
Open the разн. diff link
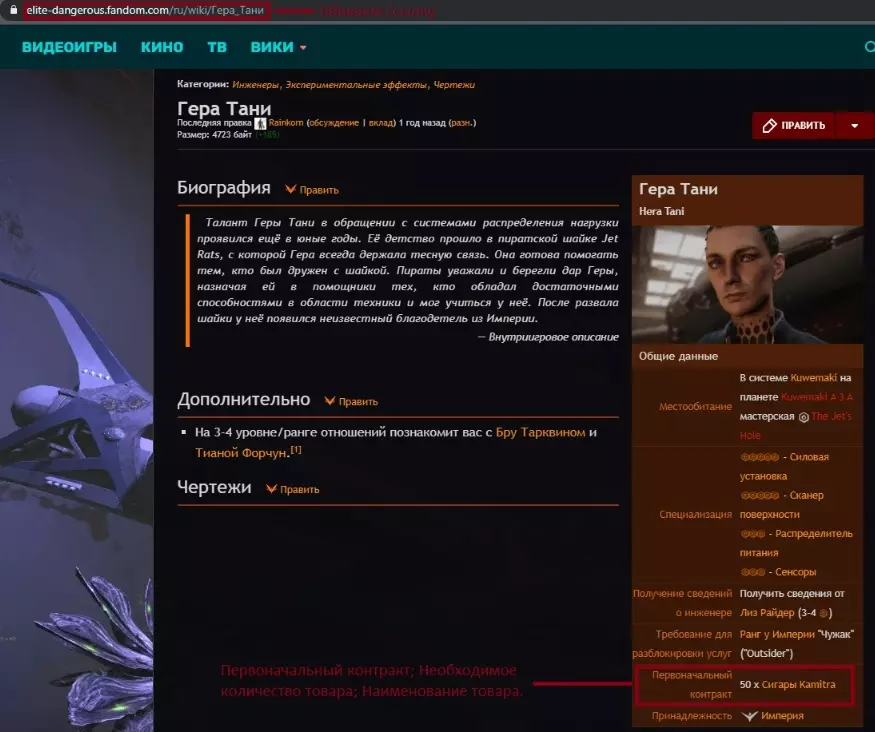462,123
